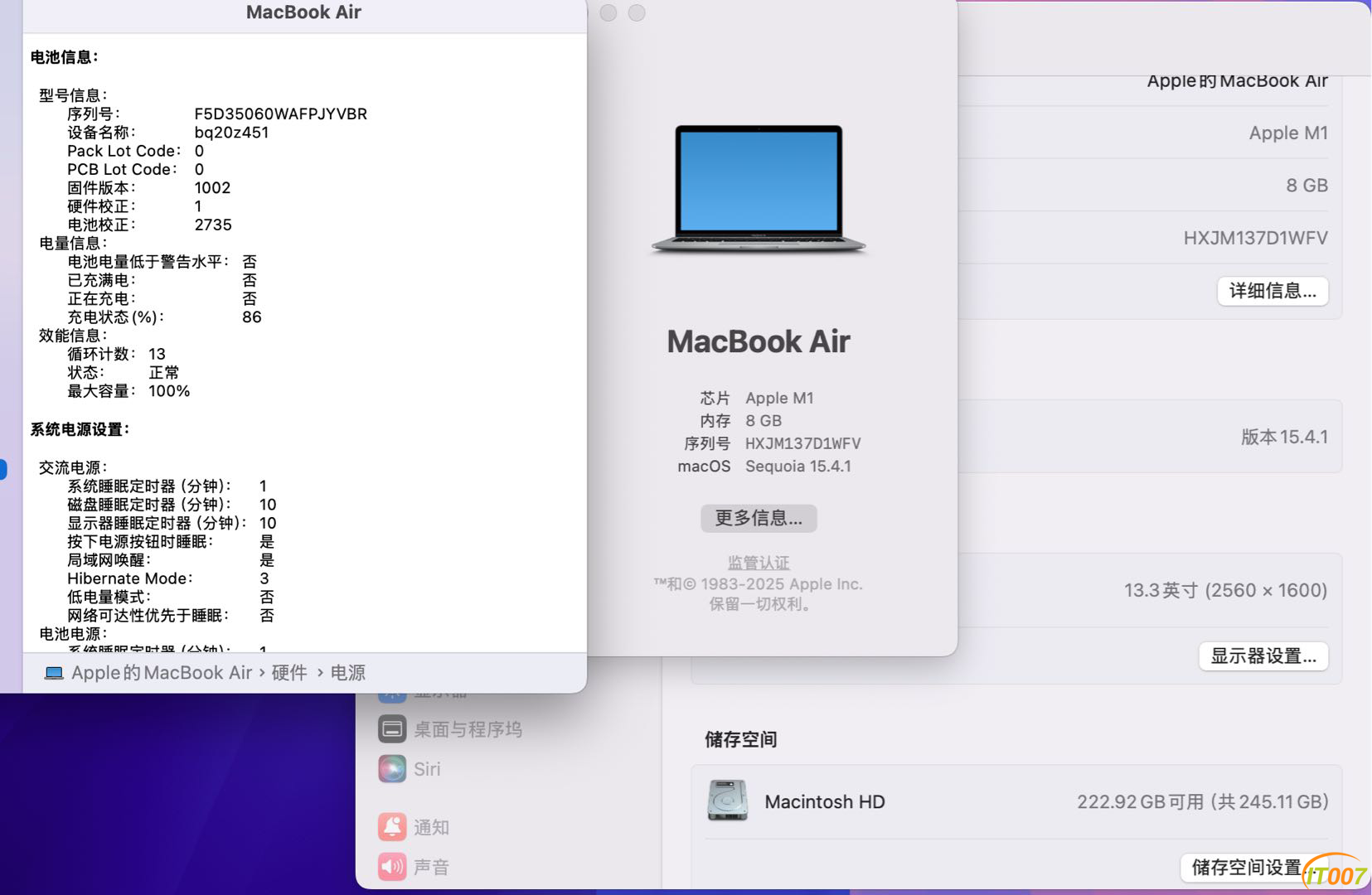Click 循环计数 value 13
This screenshot has height=895, width=1372.
pos(157,354)
